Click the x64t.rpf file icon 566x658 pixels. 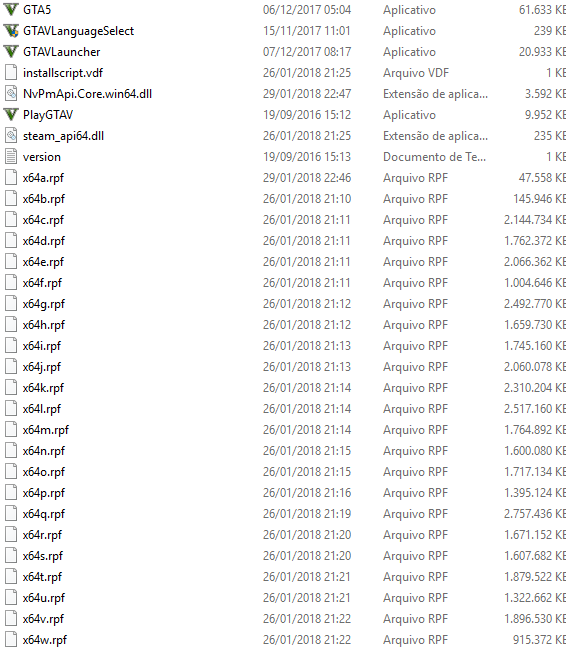(11, 576)
